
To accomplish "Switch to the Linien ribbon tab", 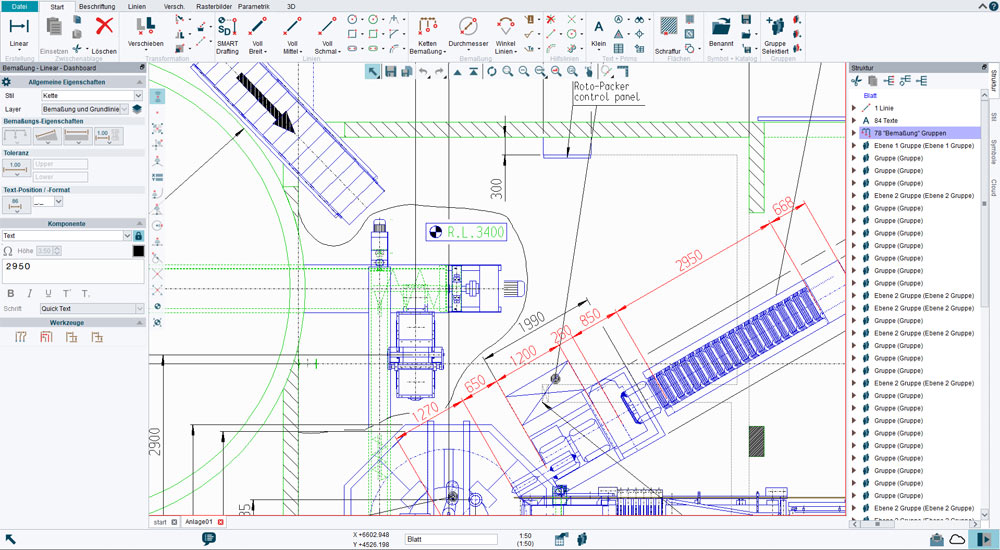I will 136,6.
